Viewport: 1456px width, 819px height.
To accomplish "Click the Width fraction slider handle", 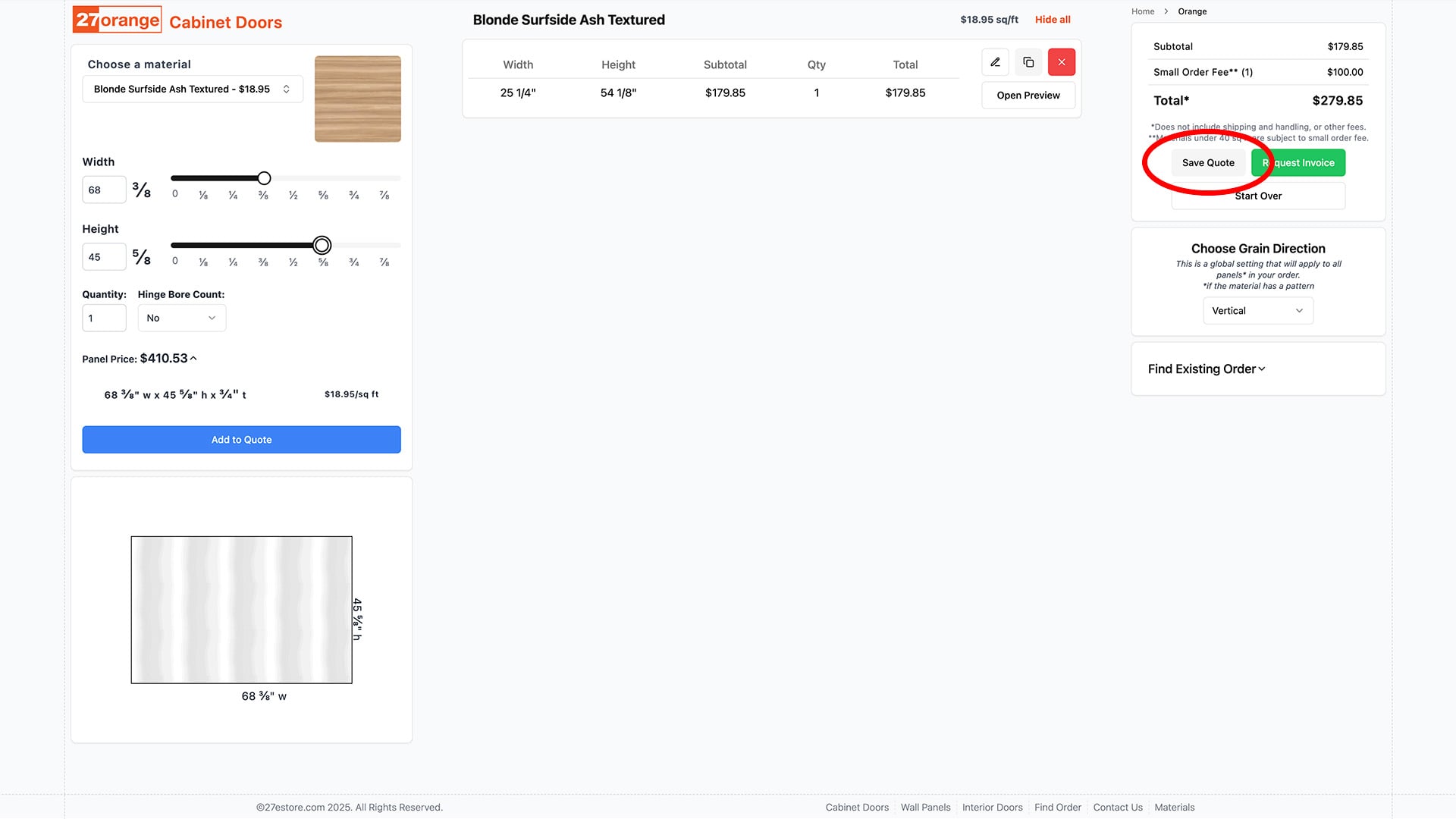I will point(264,178).
